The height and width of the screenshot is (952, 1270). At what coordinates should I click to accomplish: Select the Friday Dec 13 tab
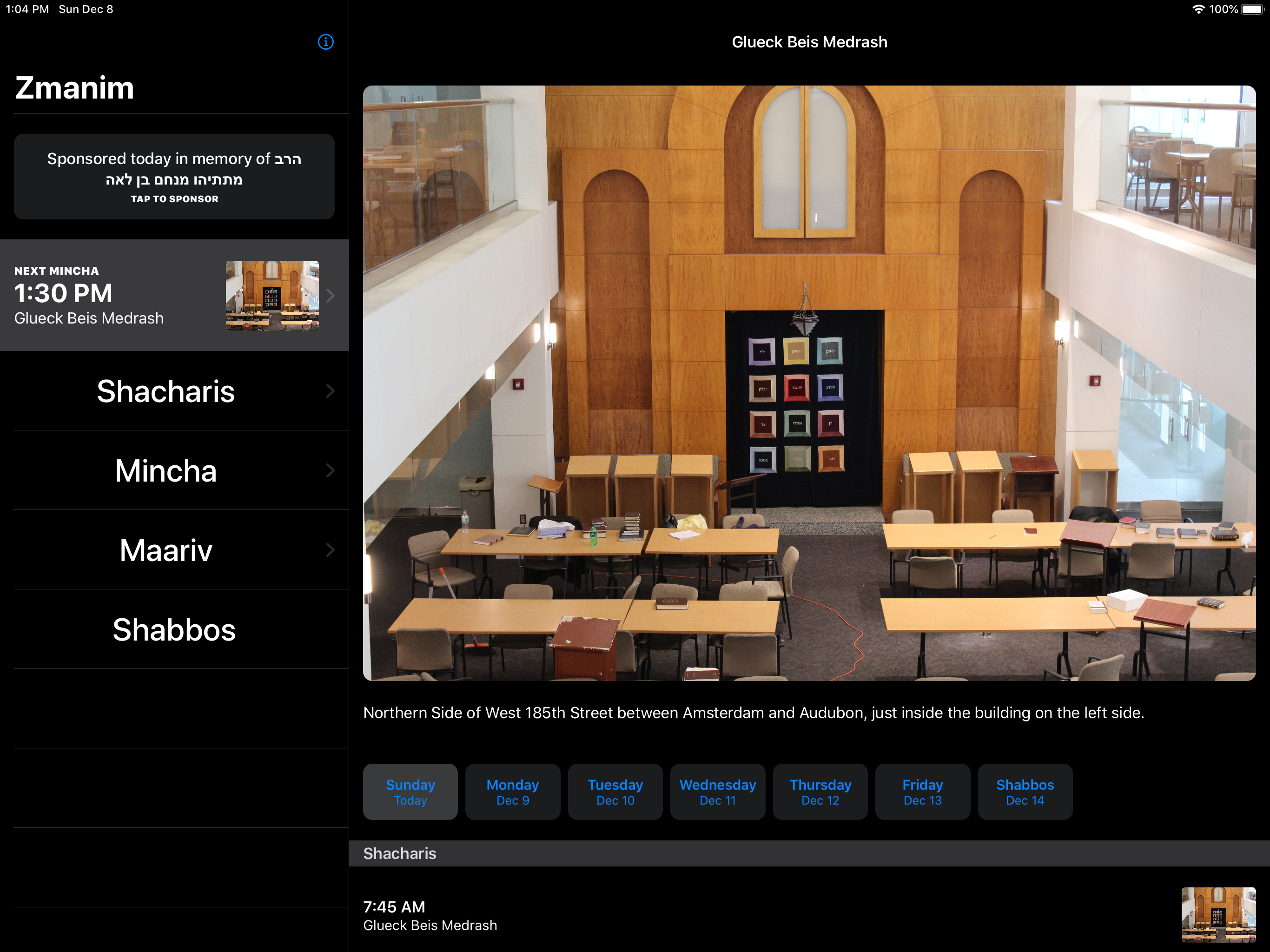(x=923, y=792)
